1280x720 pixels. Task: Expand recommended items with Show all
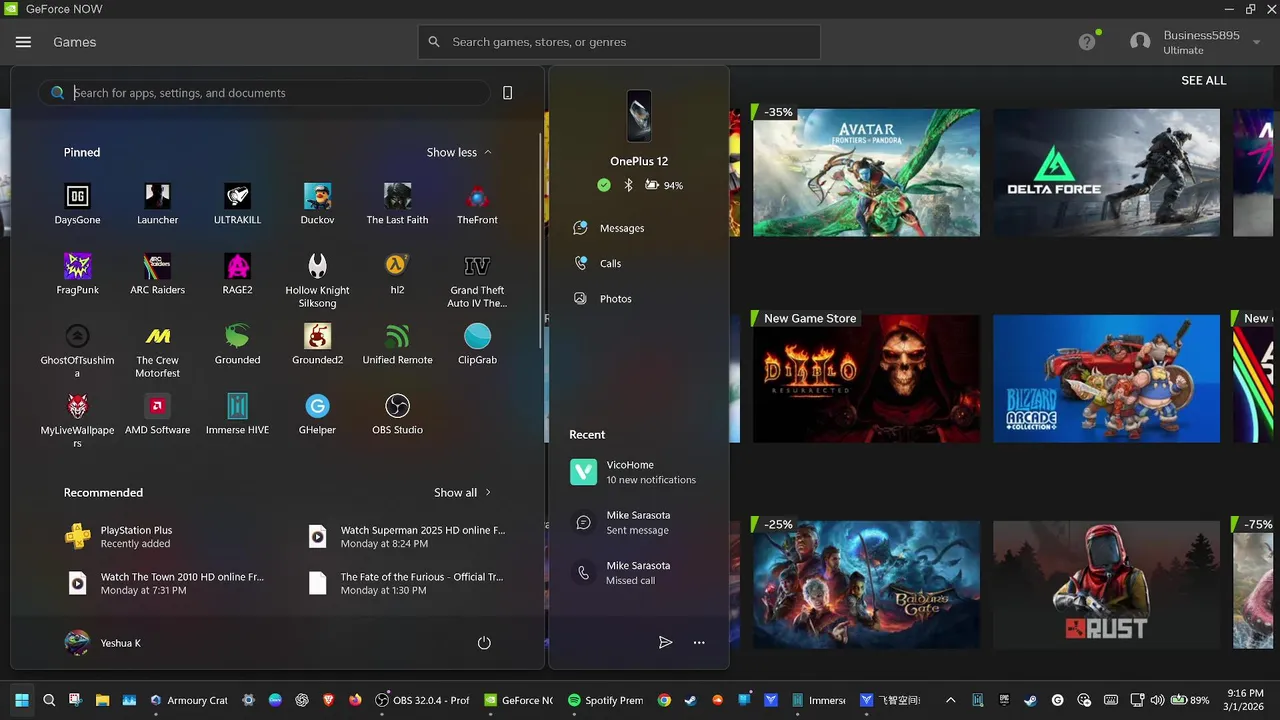(x=462, y=492)
